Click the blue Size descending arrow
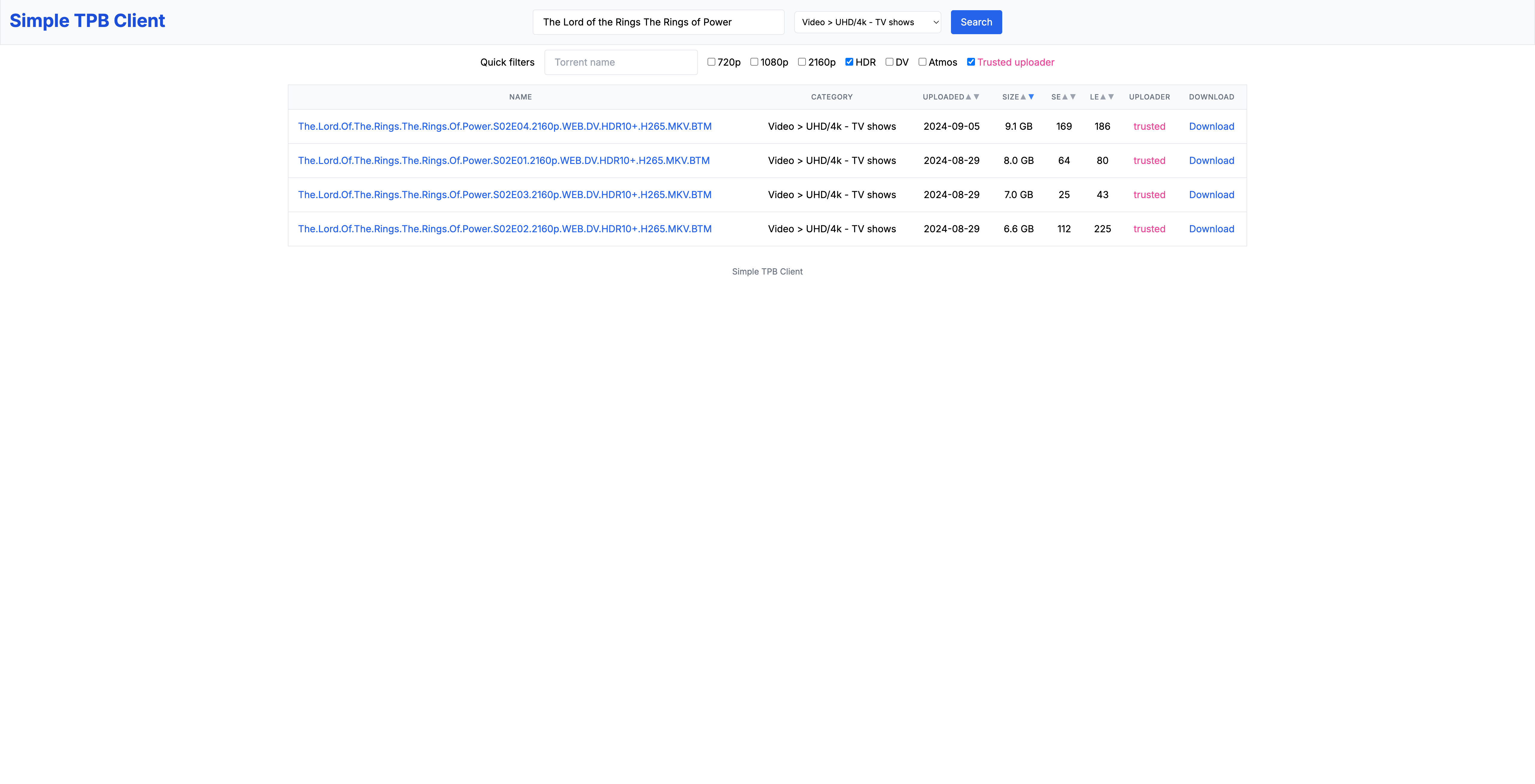 point(1031,97)
